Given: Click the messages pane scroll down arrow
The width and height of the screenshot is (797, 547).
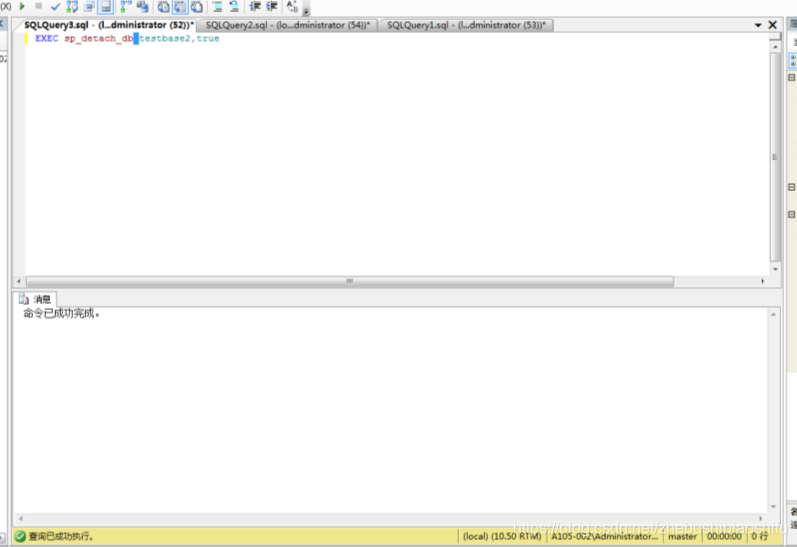Looking at the screenshot, I should [x=773, y=506].
